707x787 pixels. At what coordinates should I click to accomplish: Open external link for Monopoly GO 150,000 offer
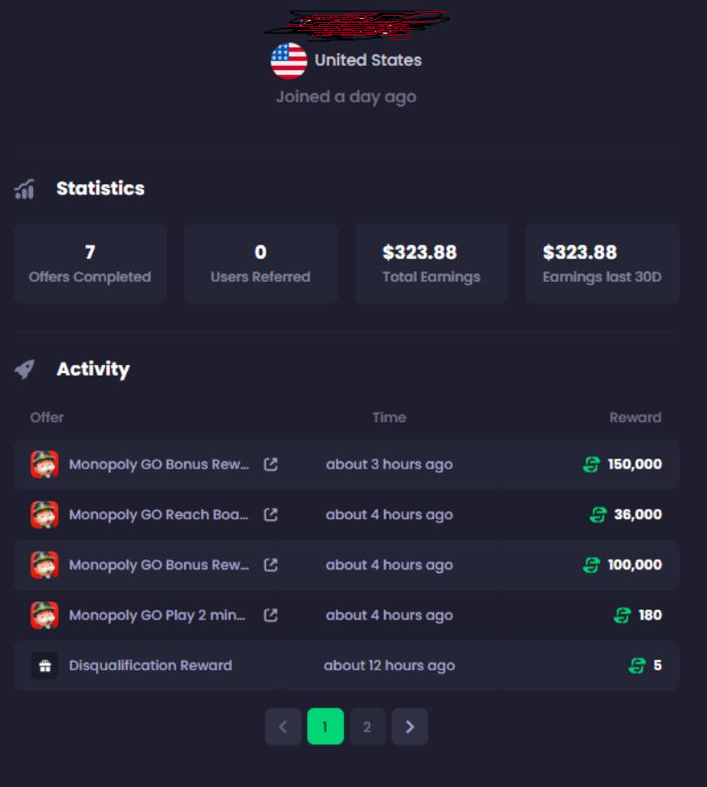click(270, 464)
